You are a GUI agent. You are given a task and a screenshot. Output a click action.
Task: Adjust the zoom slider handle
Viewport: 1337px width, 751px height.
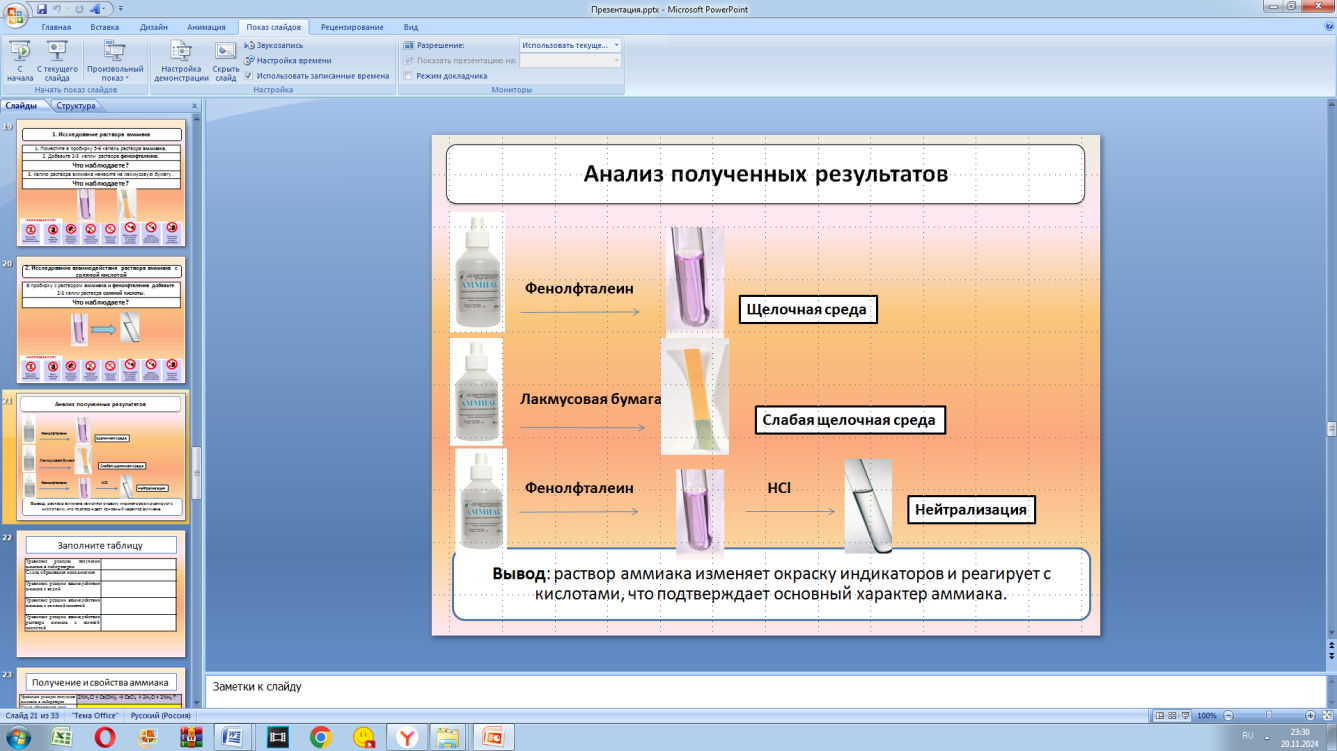click(x=1269, y=716)
